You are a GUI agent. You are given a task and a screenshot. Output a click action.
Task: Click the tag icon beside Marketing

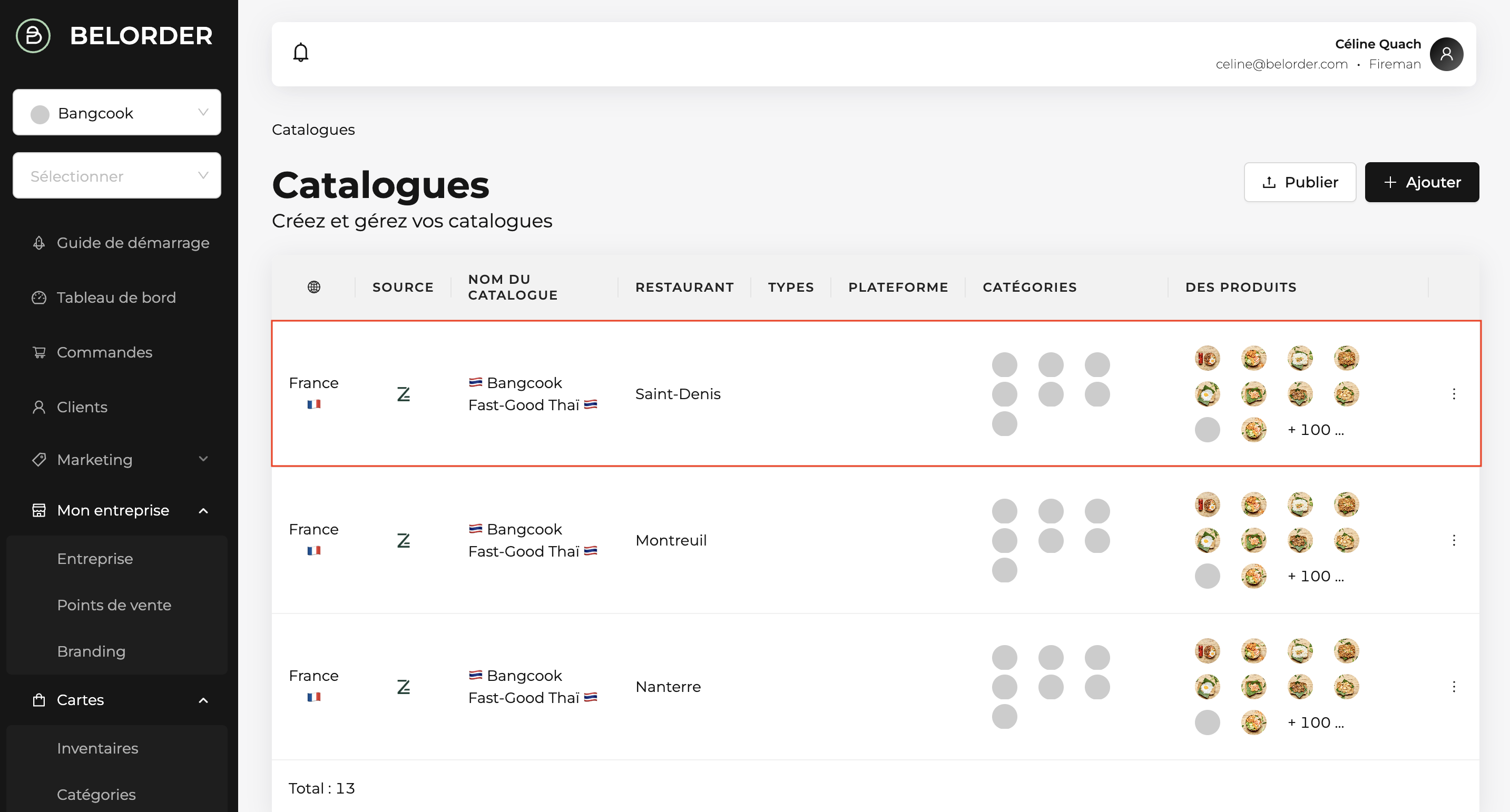[38, 460]
